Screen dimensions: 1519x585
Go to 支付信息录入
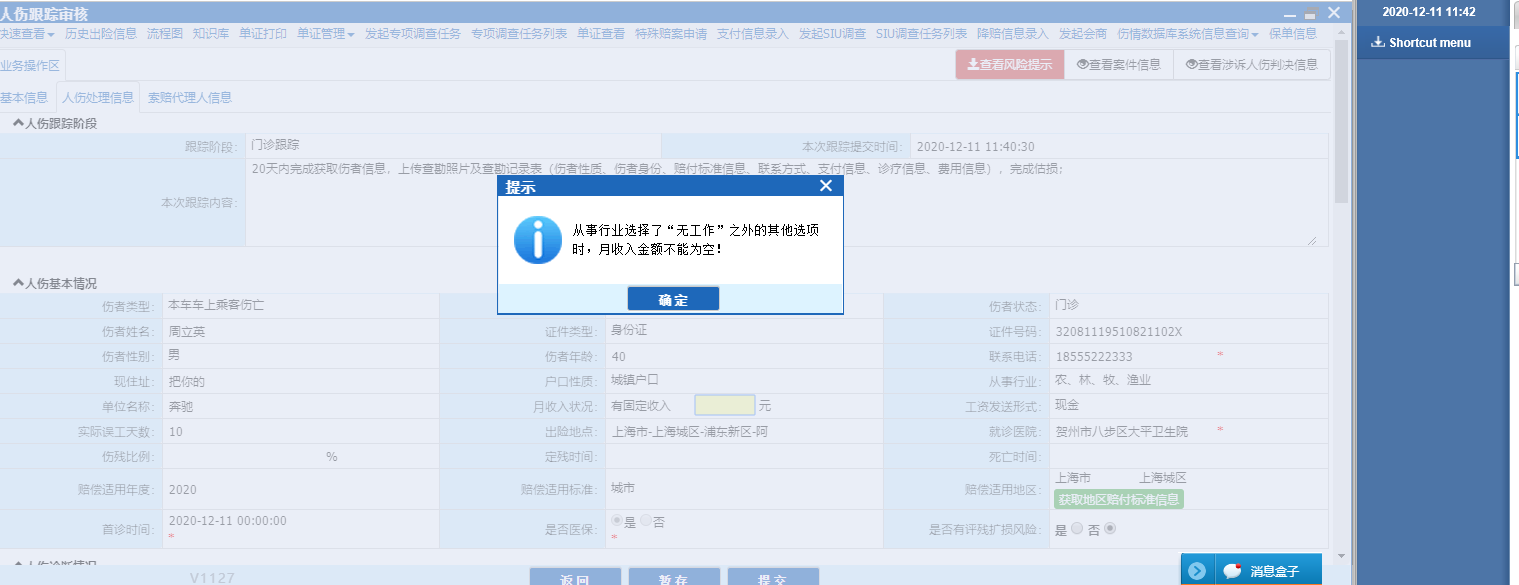[753, 33]
